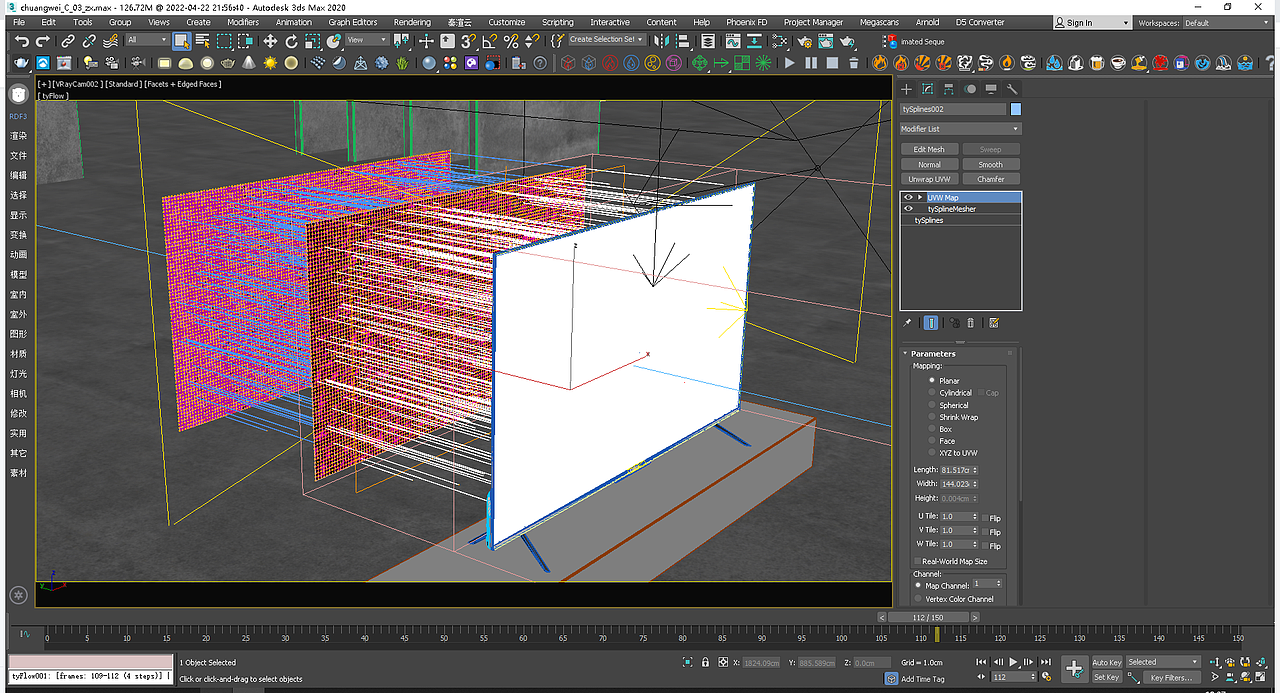The width and height of the screenshot is (1280, 693).
Task: Click the Key Filters button
Action: coord(1170,677)
